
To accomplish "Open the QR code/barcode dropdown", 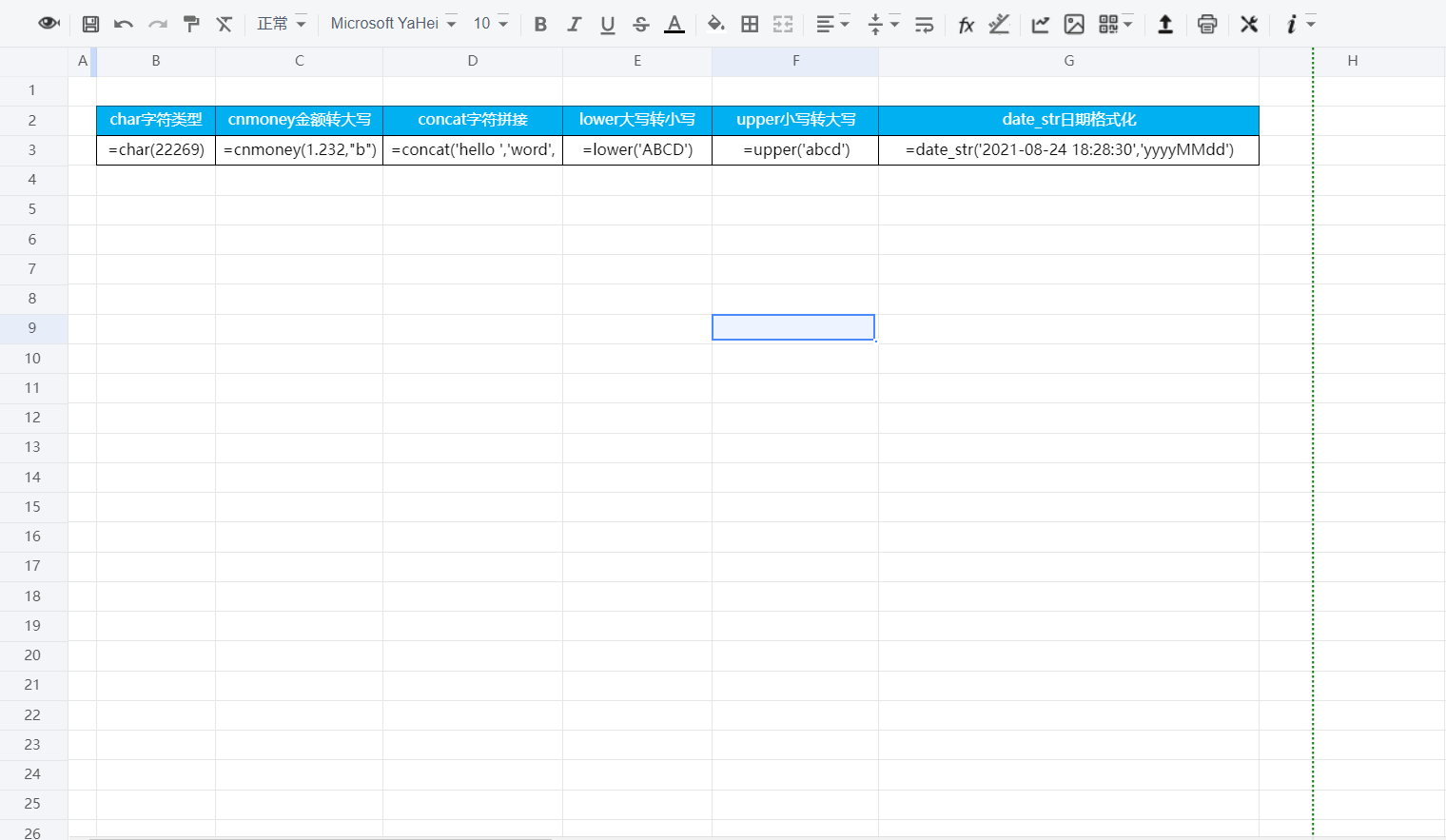I will [x=1115, y=24].
